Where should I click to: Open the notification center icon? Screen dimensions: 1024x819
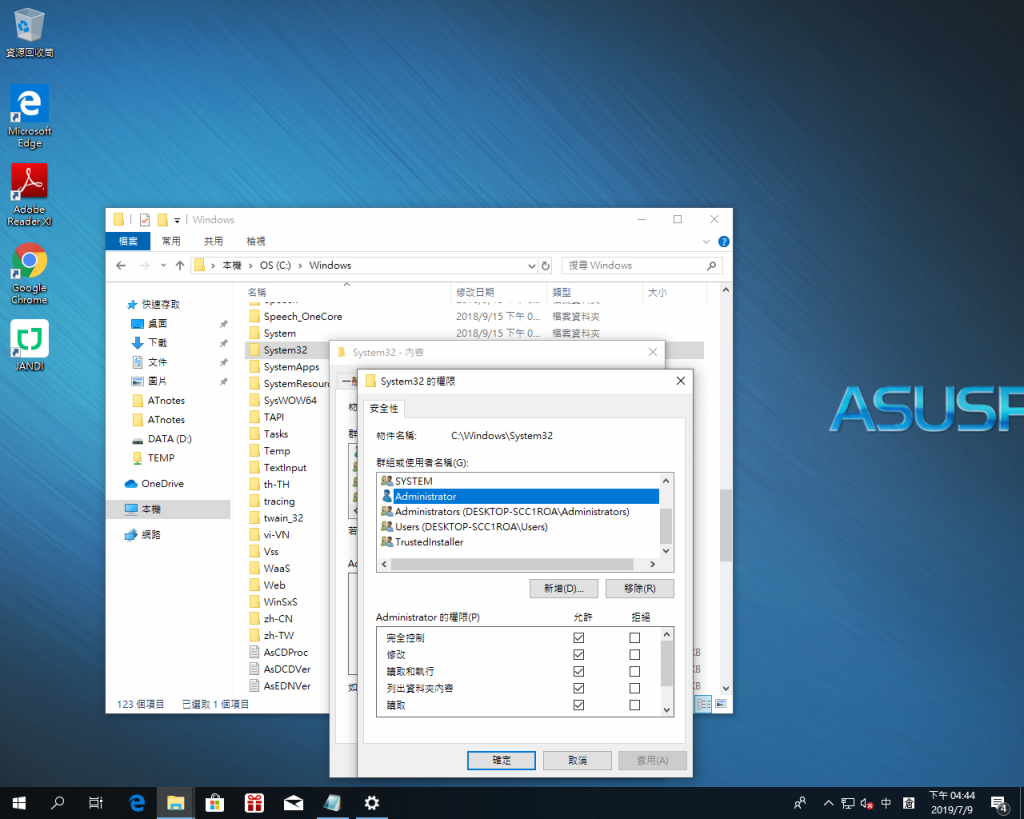(x=999, y=803)
